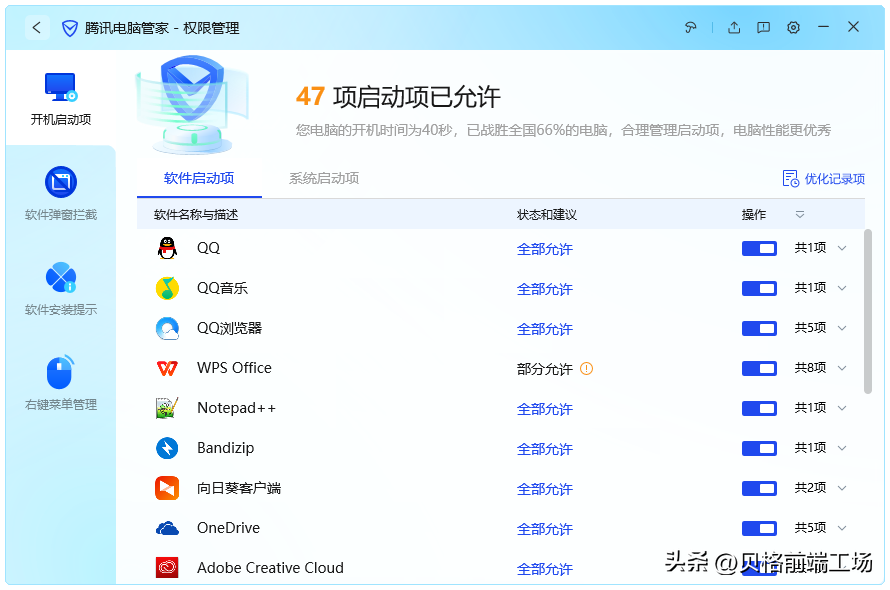Image resolution: width=890 pixels, height=590 pixels.
Task: Click 共2项 count in 向日葵客户端 row
Action: tap(810, 488)
